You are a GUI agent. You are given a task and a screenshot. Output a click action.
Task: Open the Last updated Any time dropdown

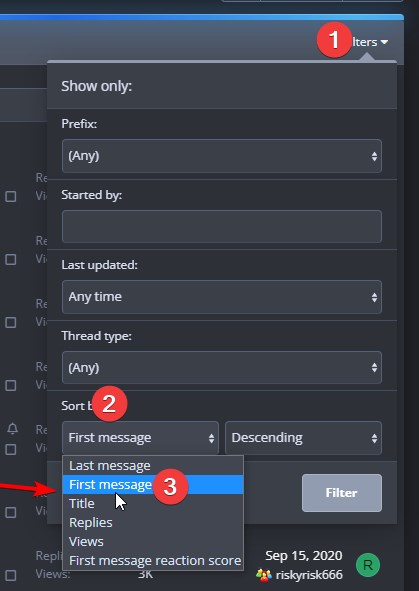[x=222, y=297]
